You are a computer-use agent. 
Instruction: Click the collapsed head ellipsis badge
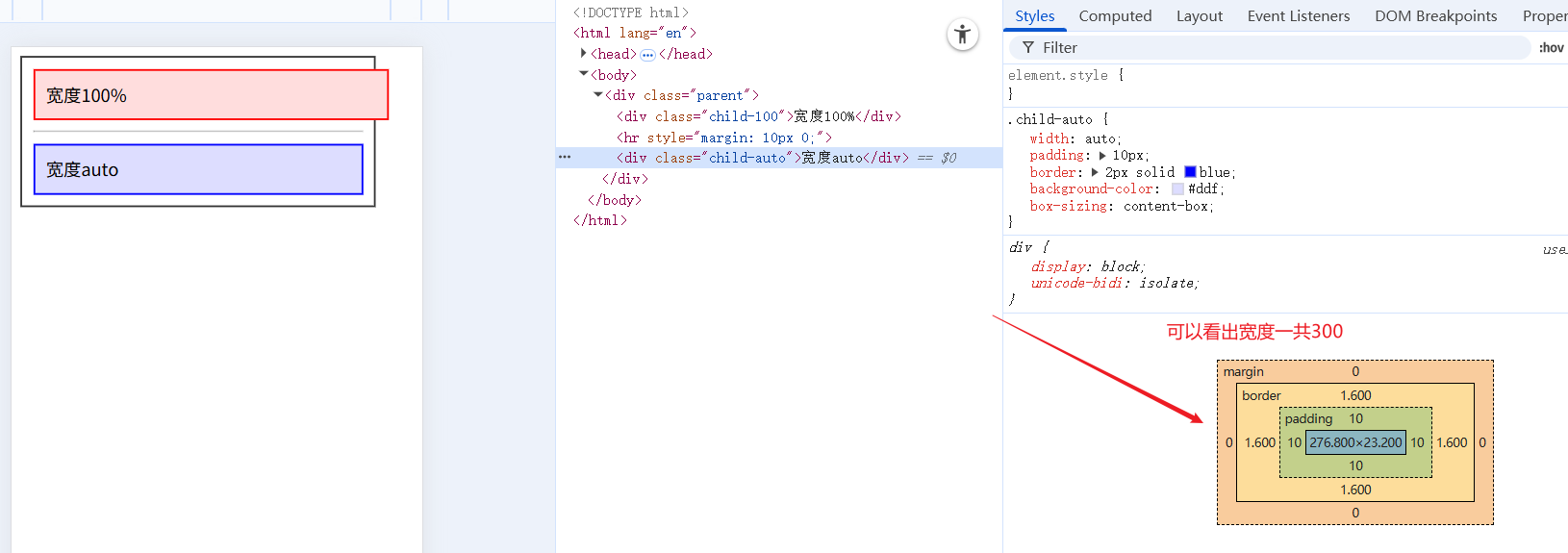[647, 55]
